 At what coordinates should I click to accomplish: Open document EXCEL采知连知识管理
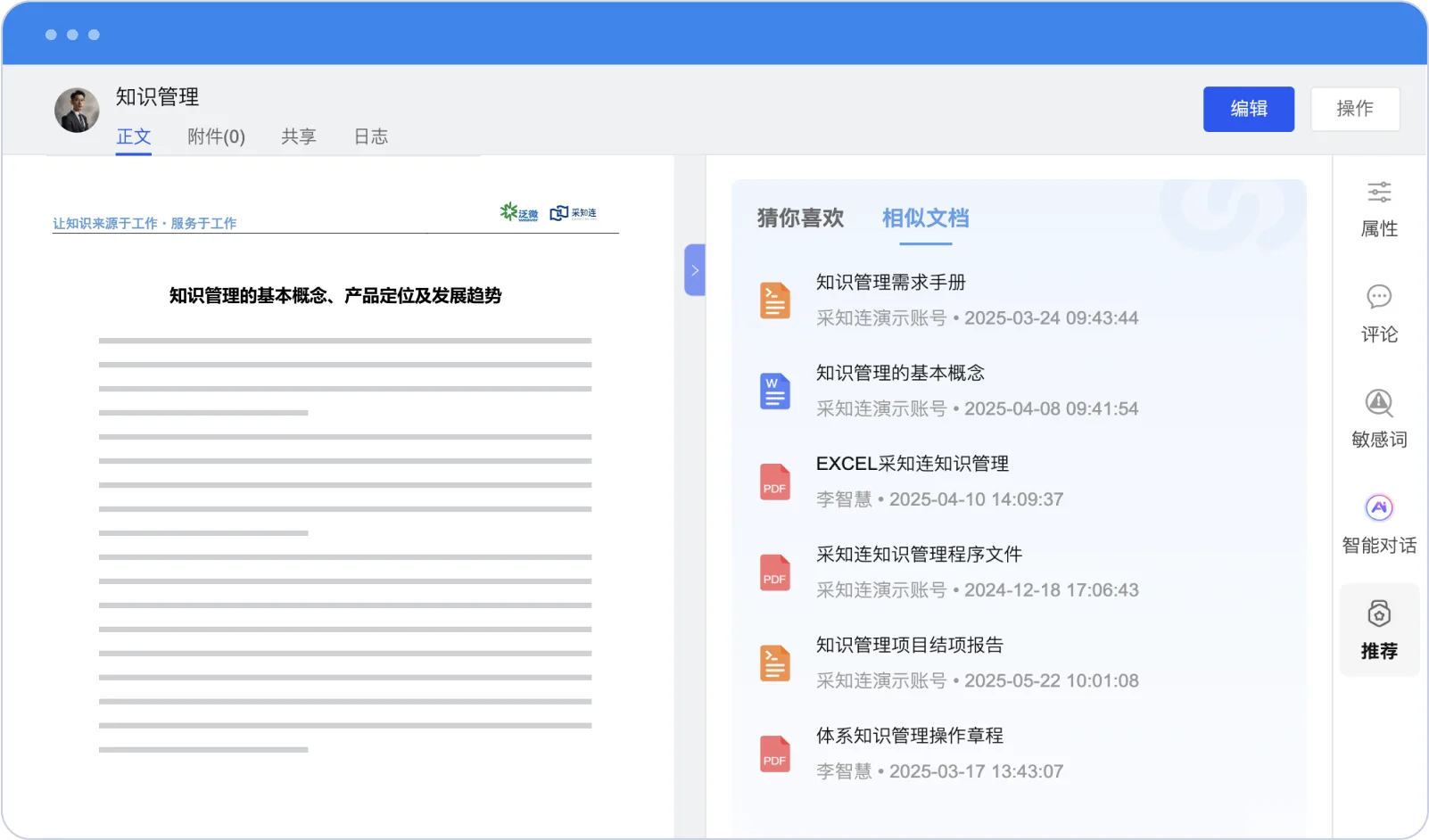pos(913,464)
